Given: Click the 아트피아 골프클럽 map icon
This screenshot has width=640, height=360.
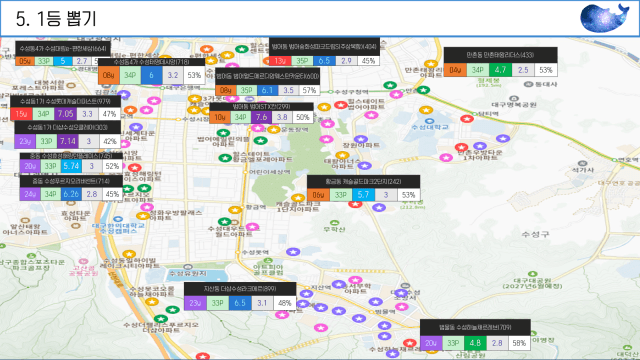Looking at the screenshot, I should coord(268,260).
